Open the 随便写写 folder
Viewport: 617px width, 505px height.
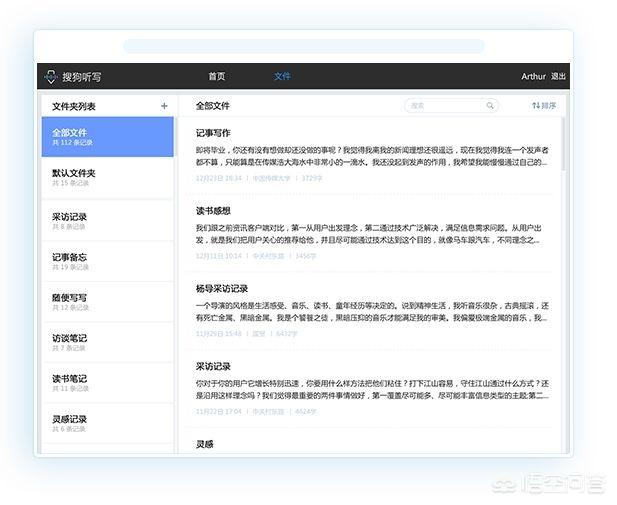pyautogui.click(x=107, y=302)
